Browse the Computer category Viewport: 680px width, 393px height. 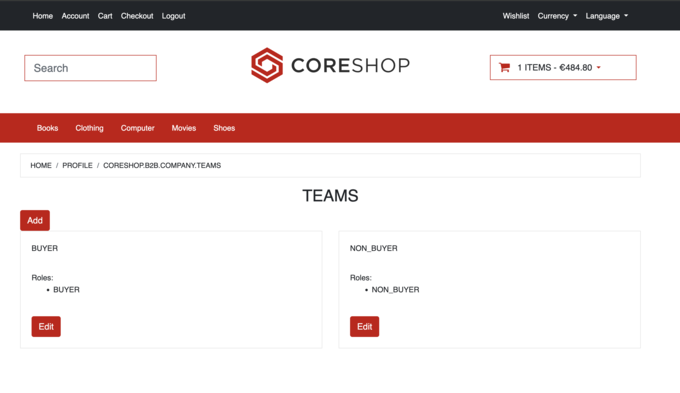tap(137, 128)
